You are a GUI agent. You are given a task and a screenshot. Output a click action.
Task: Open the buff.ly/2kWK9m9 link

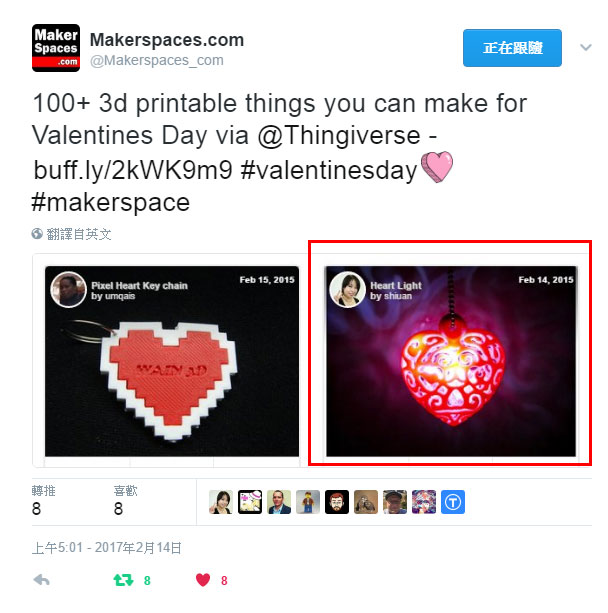(x=133, y=170)
